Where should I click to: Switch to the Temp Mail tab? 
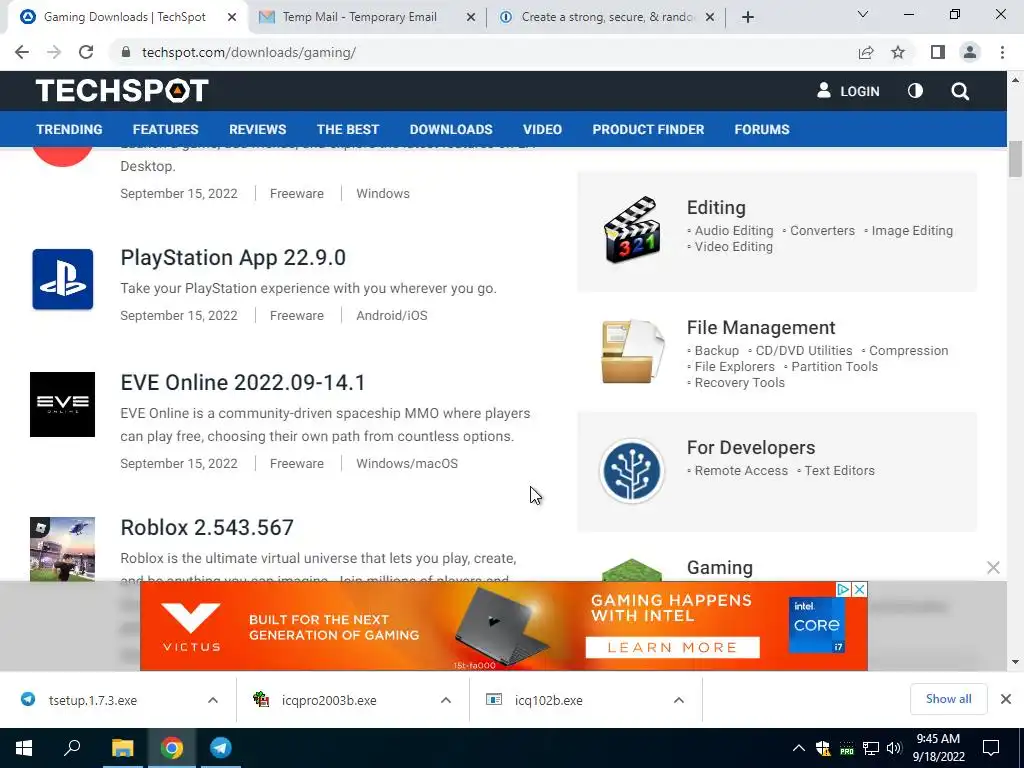click(359, 17)
